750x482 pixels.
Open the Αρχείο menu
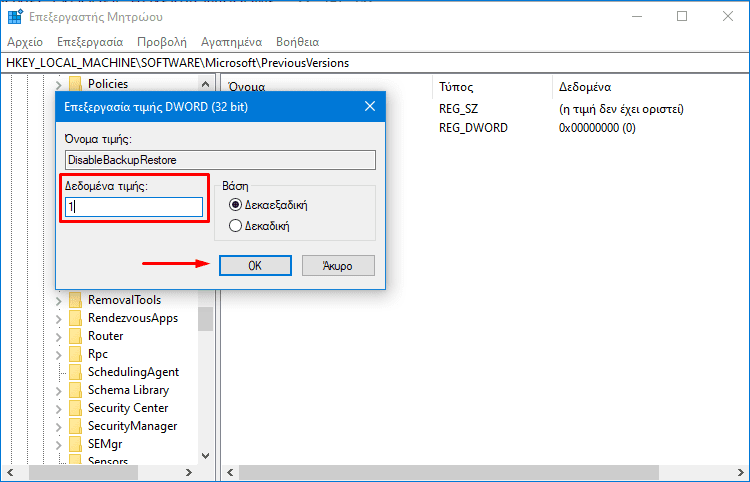point(25,42)
